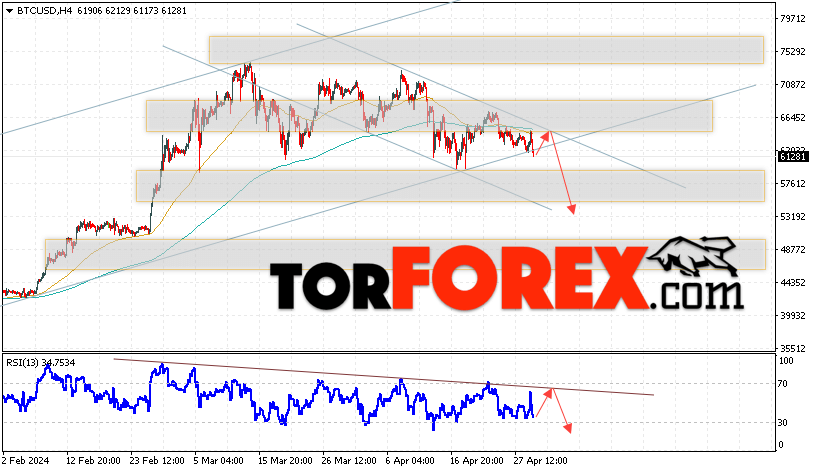Click the 53192 price axis label
The image size is (816, 472).
793,216
